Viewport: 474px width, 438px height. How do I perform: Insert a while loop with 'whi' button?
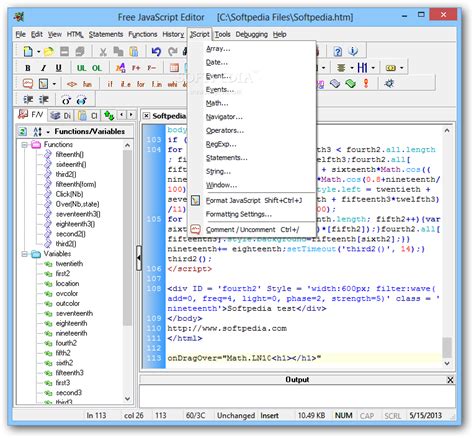pyautogui.click(x=172, y=84)
